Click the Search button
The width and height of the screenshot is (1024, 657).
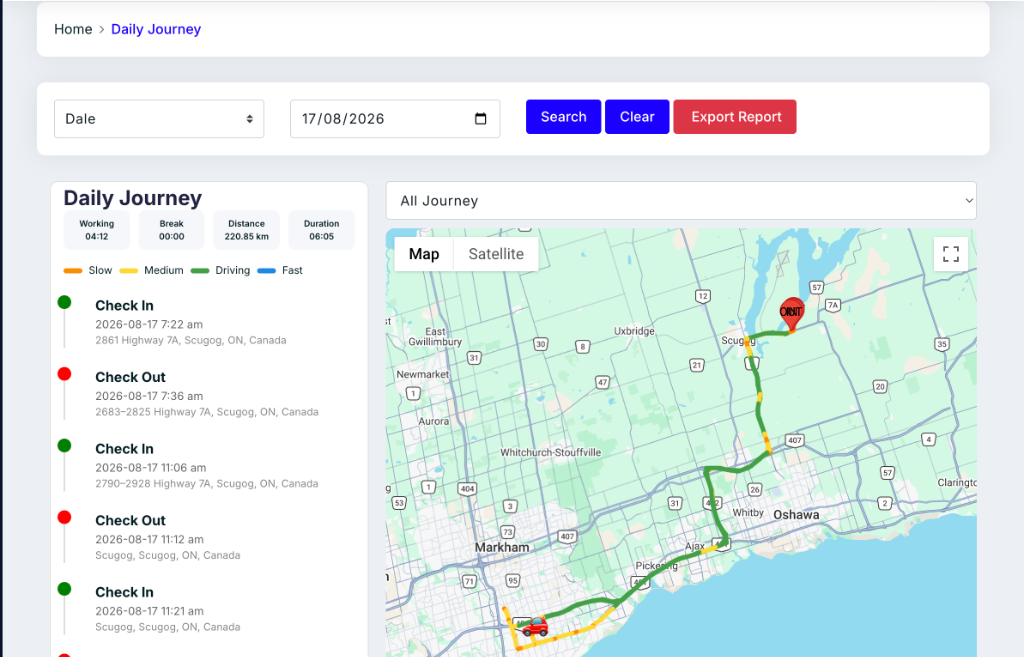(564, 117)
